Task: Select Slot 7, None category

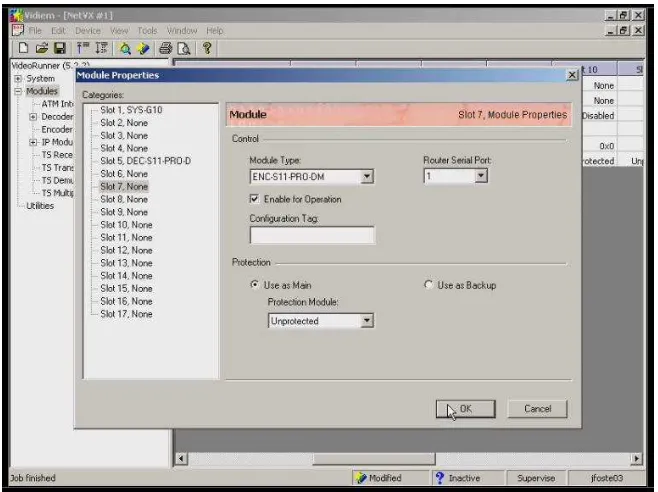Action: coord(124,186)
